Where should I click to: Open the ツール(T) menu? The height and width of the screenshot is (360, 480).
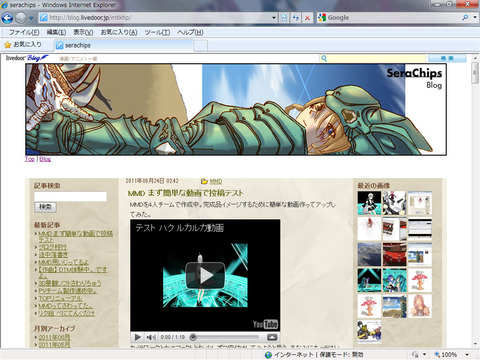(x=157, y=32)
